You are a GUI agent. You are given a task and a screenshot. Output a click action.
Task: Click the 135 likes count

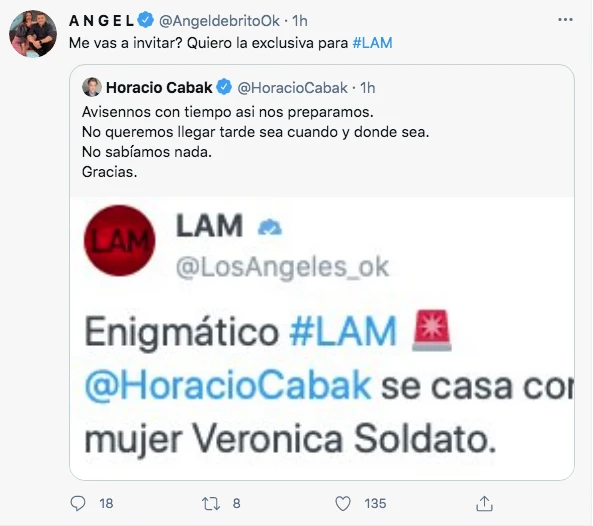tap(375, 504)
